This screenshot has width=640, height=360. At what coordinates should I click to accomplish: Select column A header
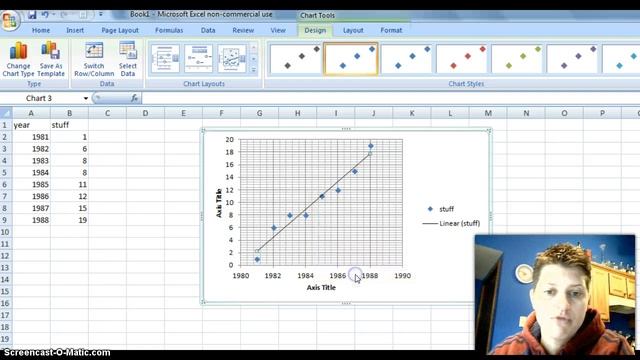[x=31, y=113]
